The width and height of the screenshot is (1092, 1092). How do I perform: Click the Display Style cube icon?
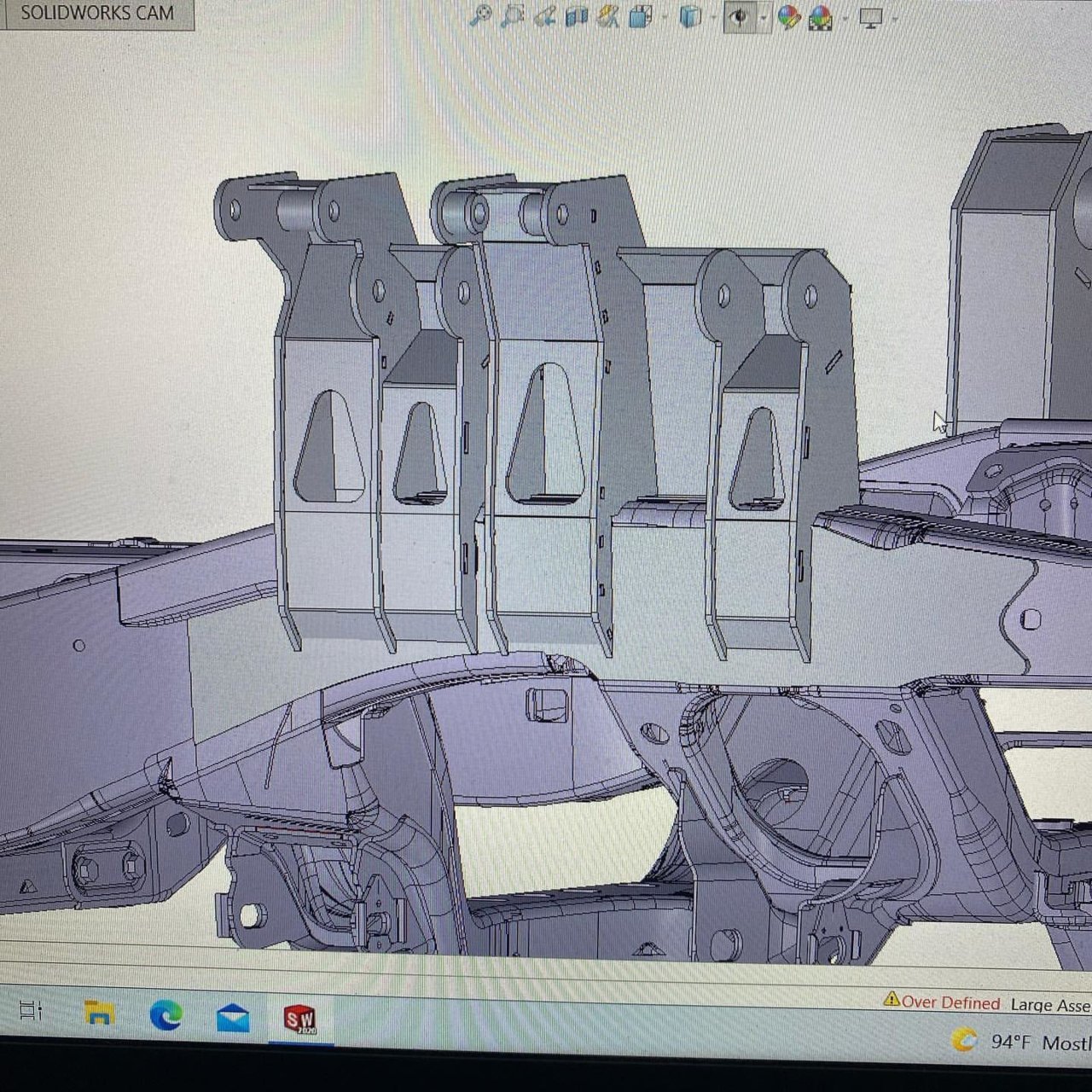click(690, 16)
